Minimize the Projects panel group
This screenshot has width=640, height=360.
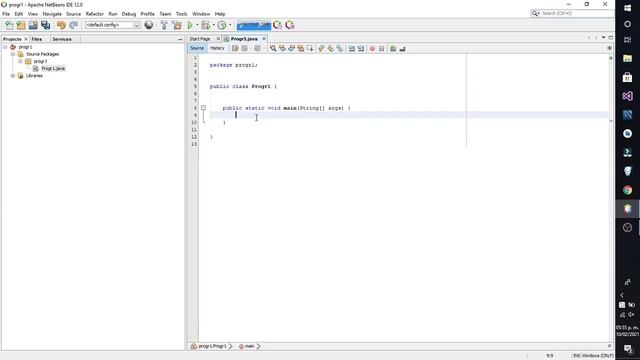180,39
